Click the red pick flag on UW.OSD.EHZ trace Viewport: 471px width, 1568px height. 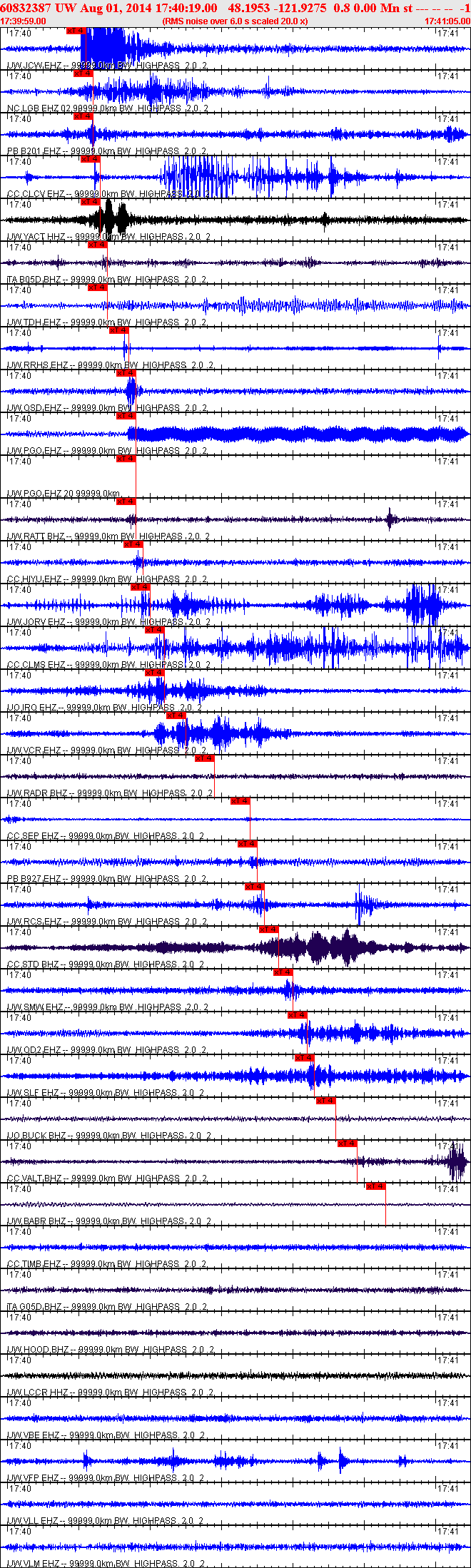point(126,373)
